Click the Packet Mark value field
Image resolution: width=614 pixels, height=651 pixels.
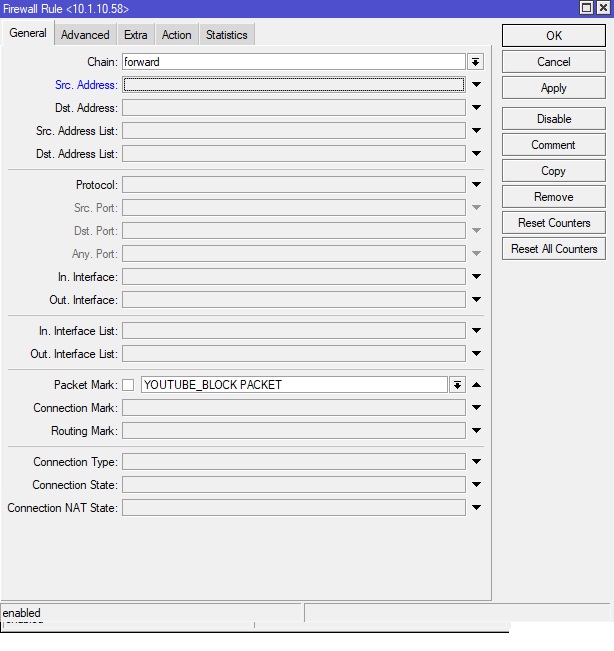pyautogui.click(x=294, y=385)
